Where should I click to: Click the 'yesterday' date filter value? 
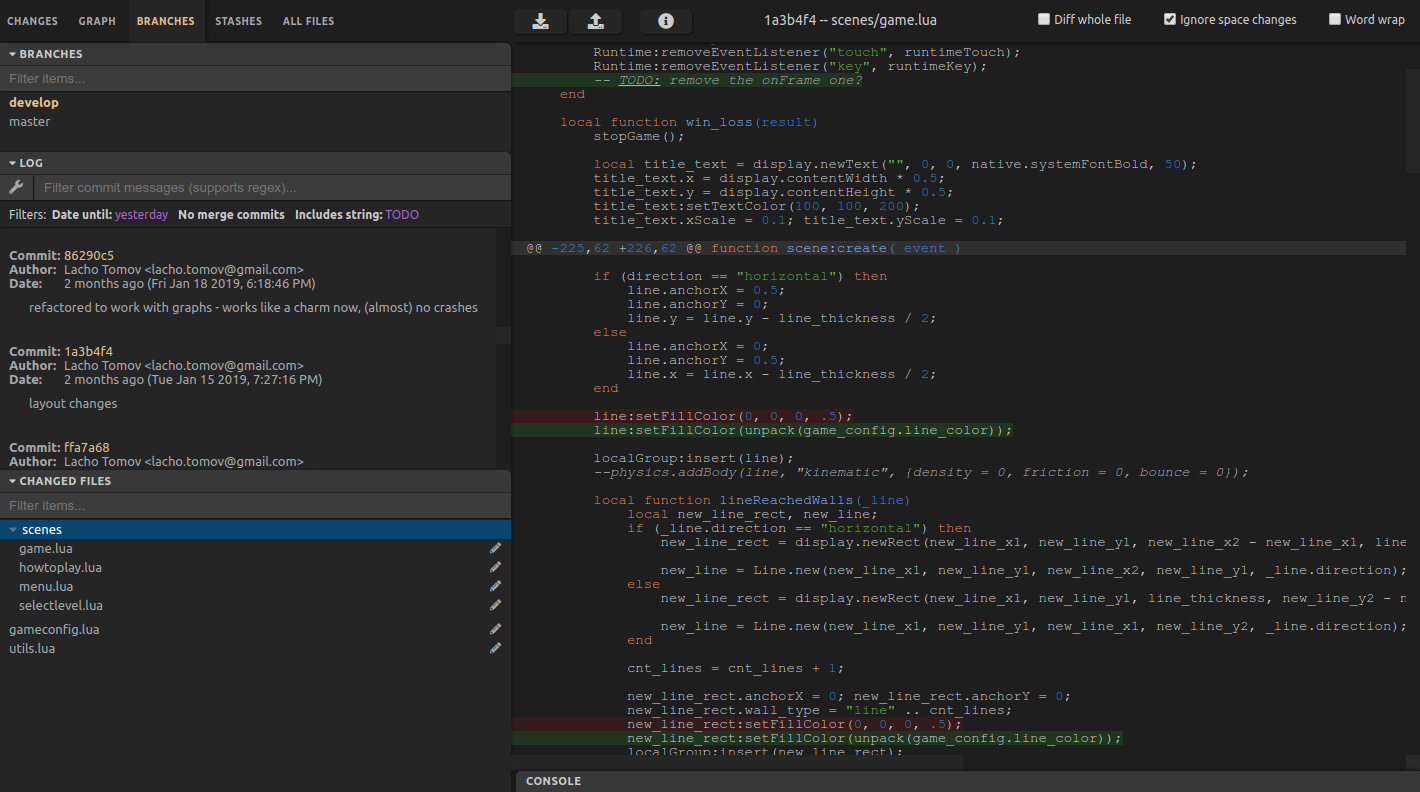tap(141, 215)
